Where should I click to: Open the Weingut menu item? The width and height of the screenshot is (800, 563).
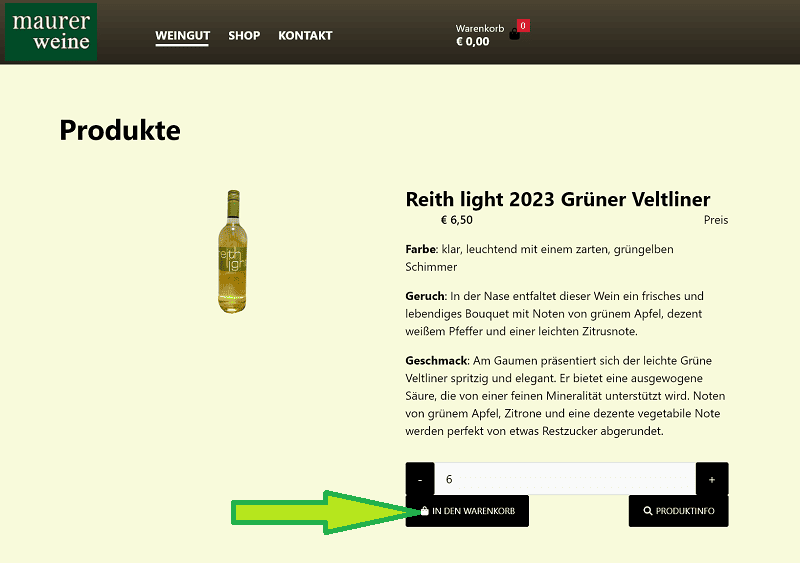click(182, 36)
